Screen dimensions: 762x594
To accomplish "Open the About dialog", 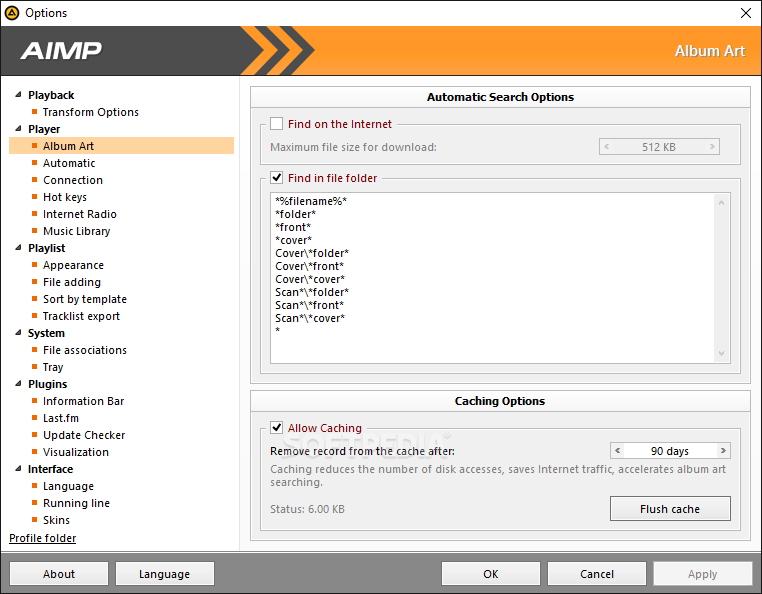I will pos(59,574).
